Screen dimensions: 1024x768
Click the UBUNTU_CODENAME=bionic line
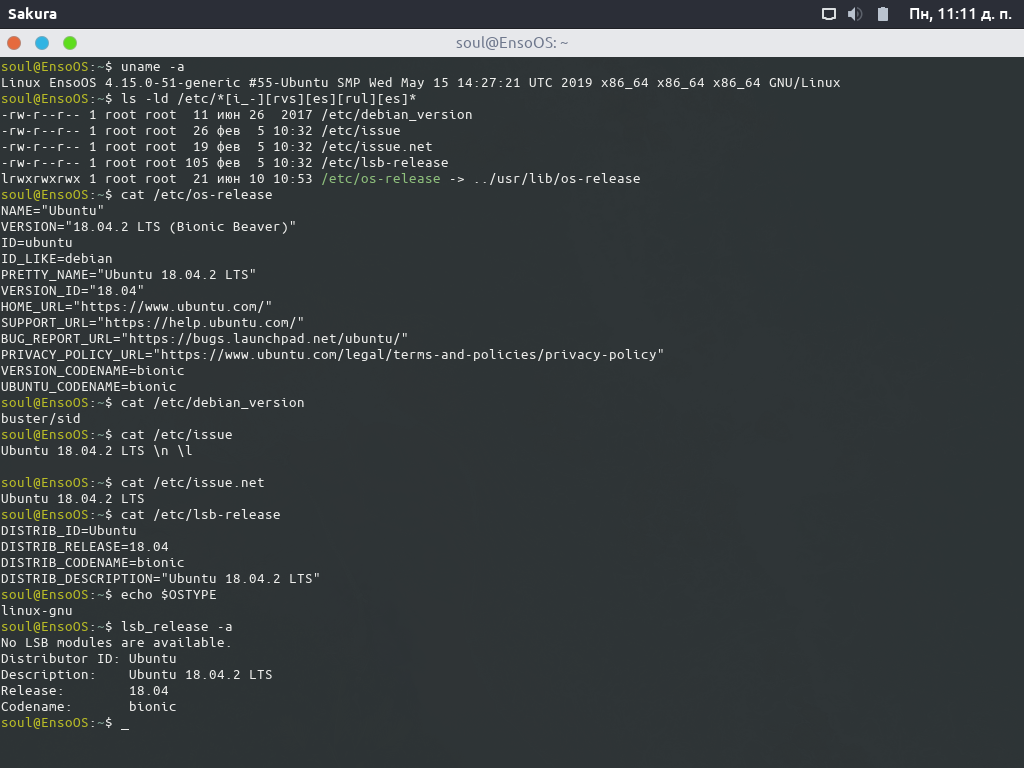coord(88,387)
